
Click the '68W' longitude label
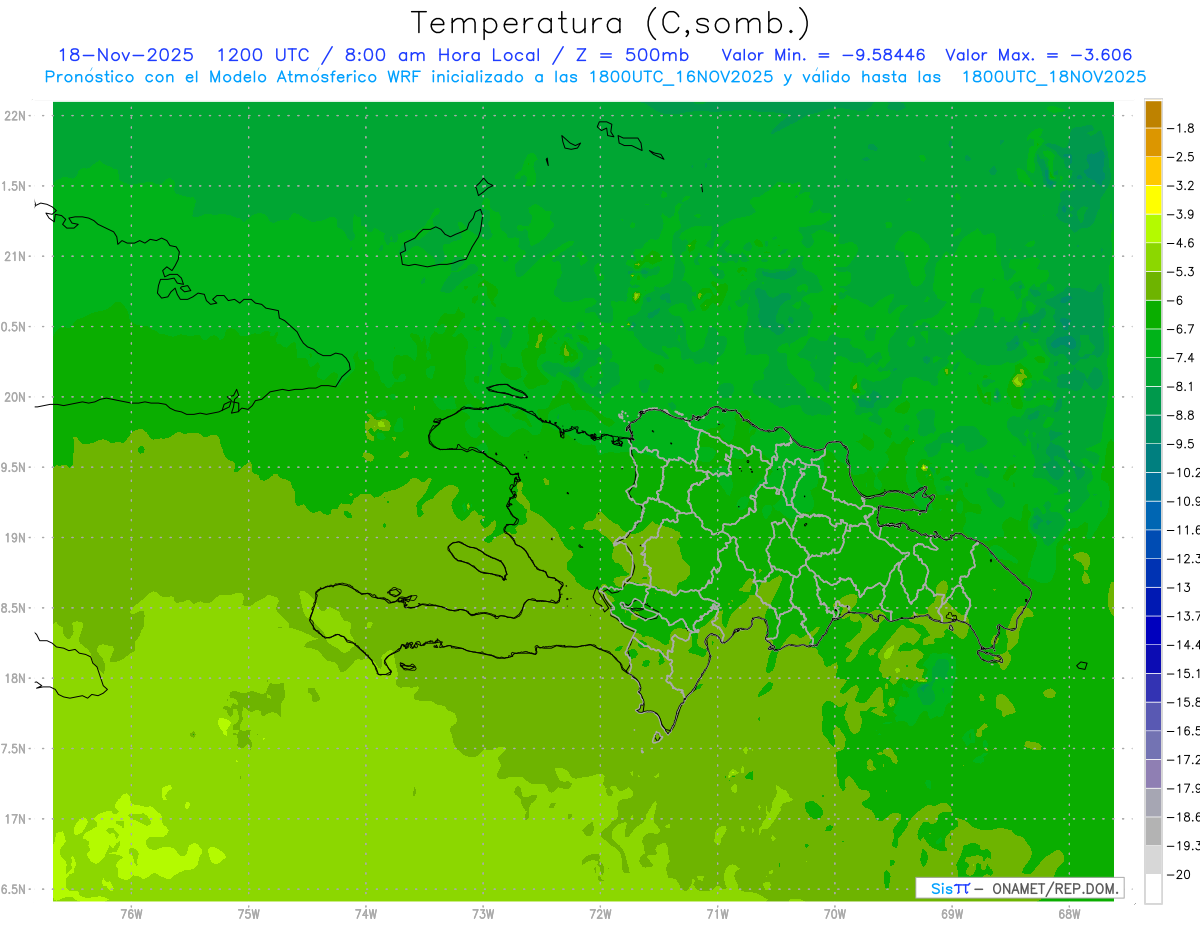[x=1069, y=914]
